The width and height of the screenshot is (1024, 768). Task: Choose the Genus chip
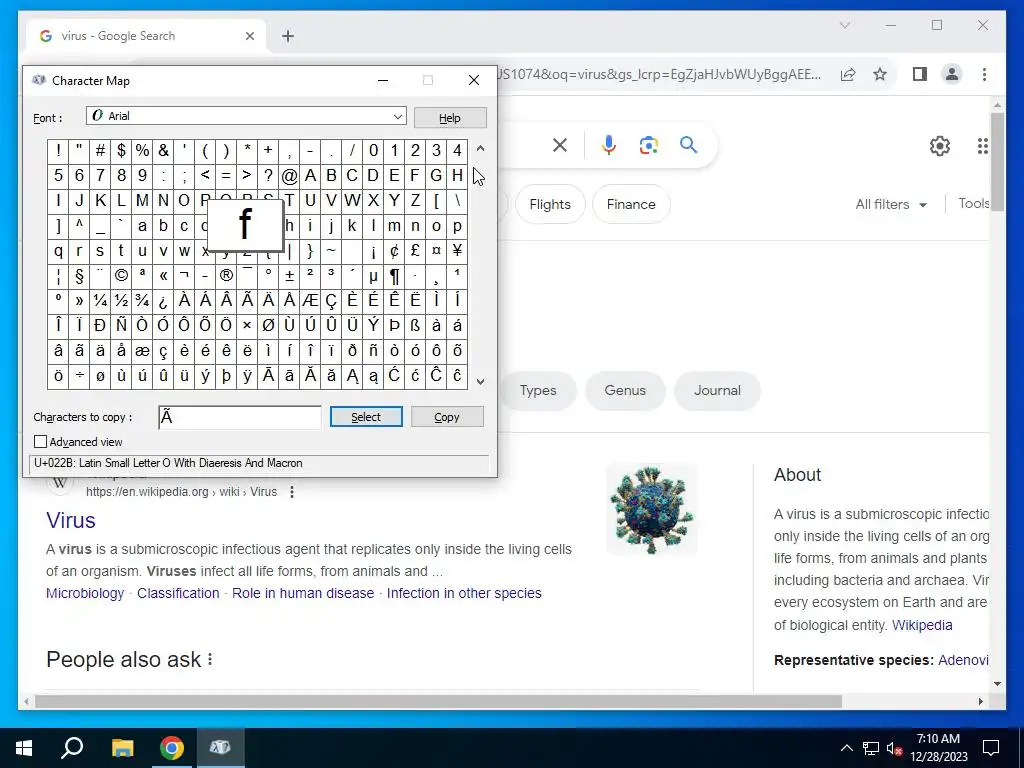click(625, 391)
